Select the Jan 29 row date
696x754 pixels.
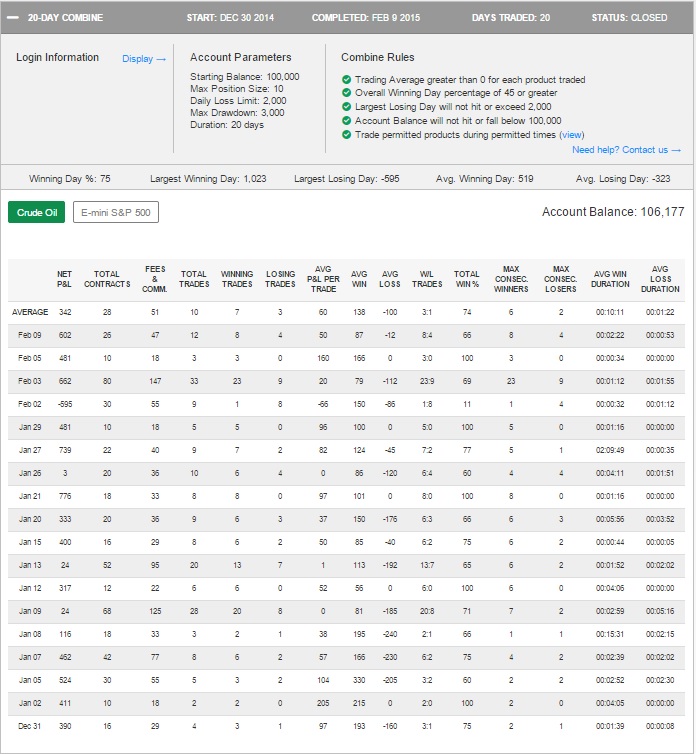[30, 427]
